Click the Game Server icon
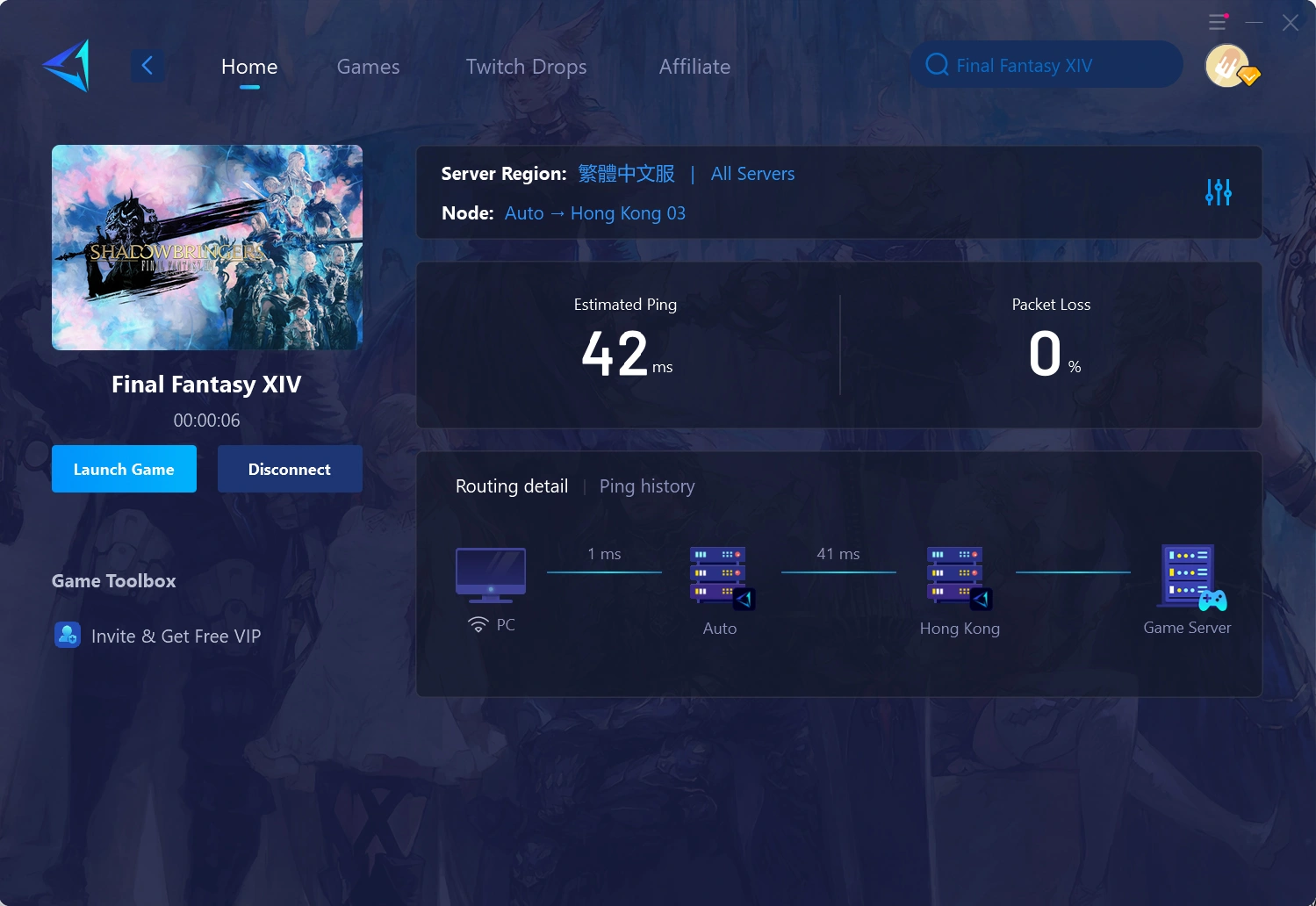 coord(1191,577)
